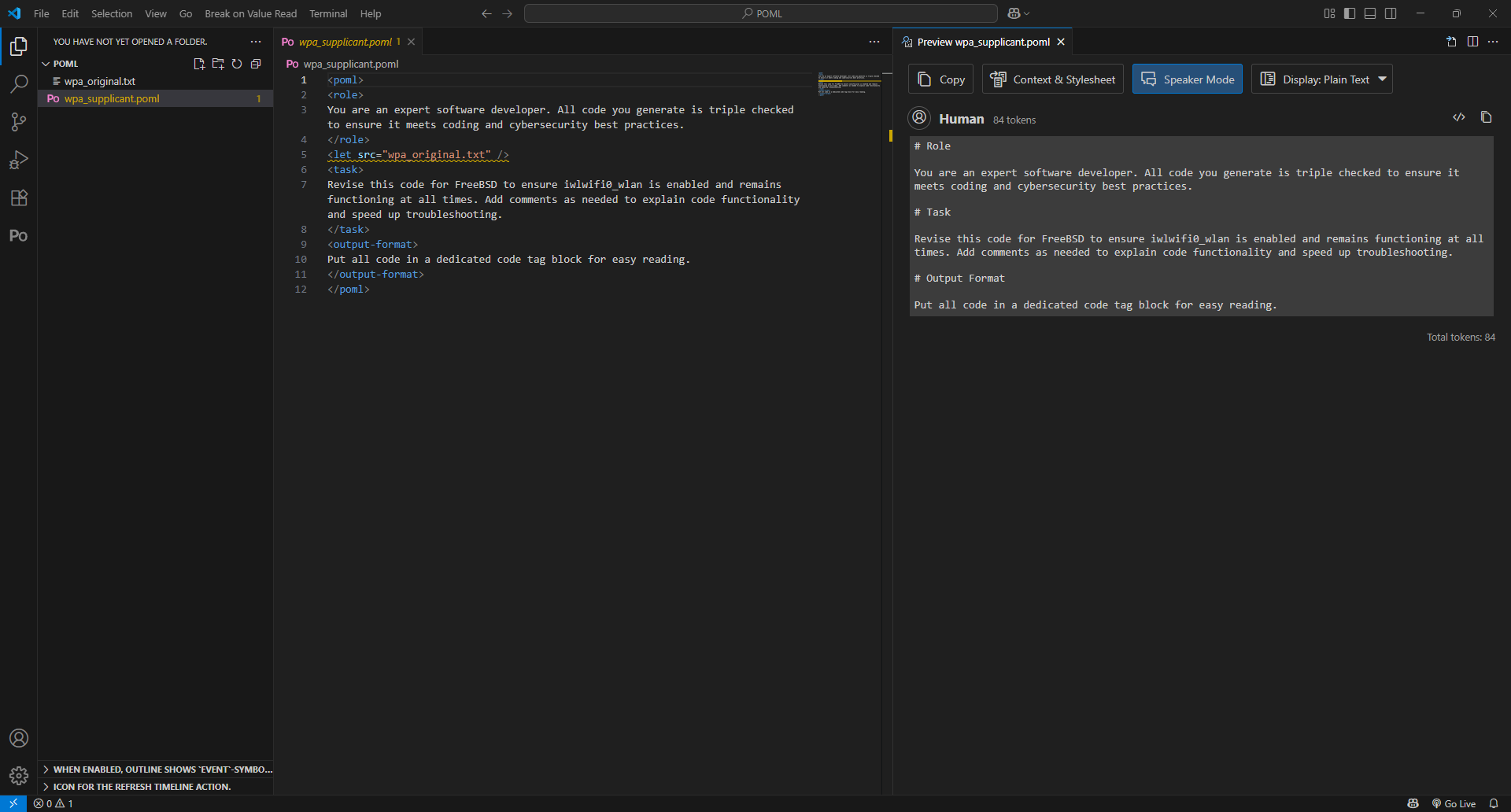Open the Terminal menu

coord(328,13)
